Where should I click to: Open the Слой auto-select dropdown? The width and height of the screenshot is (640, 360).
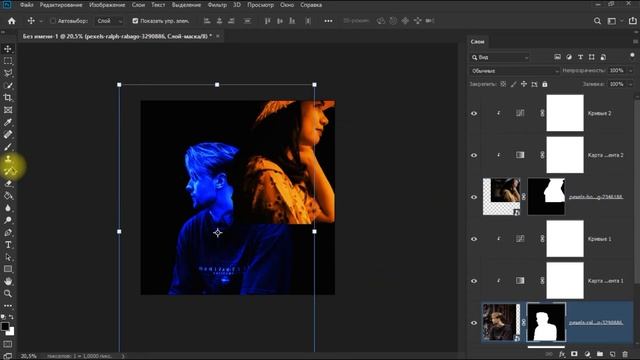click(109, 21)
